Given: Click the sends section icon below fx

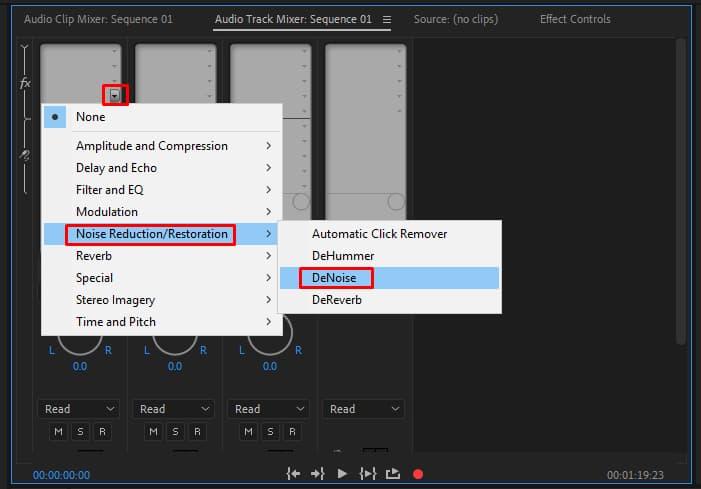Looking at the screenshot, I should pos(25,155).
